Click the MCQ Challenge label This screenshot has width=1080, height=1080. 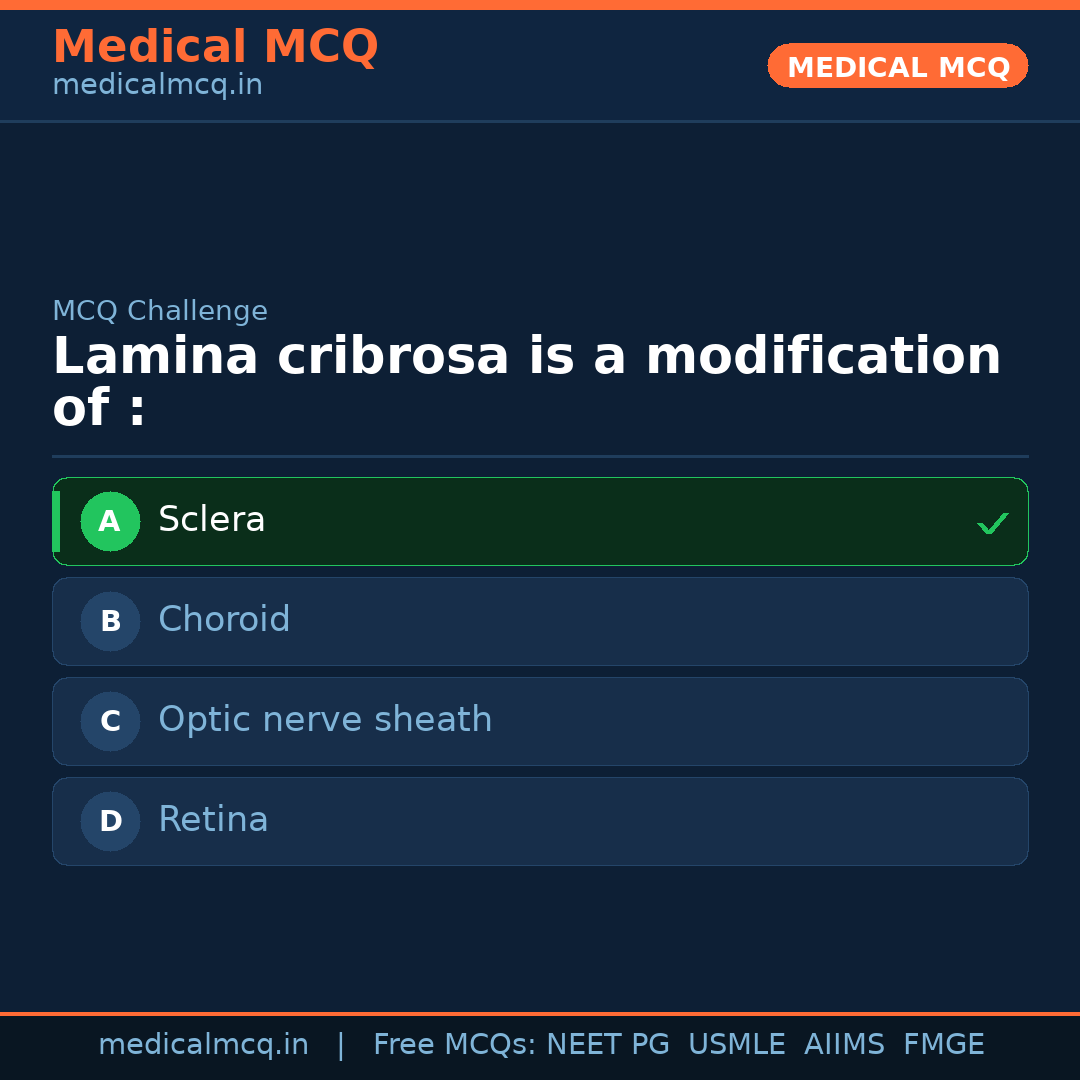(x=160, y=311)
